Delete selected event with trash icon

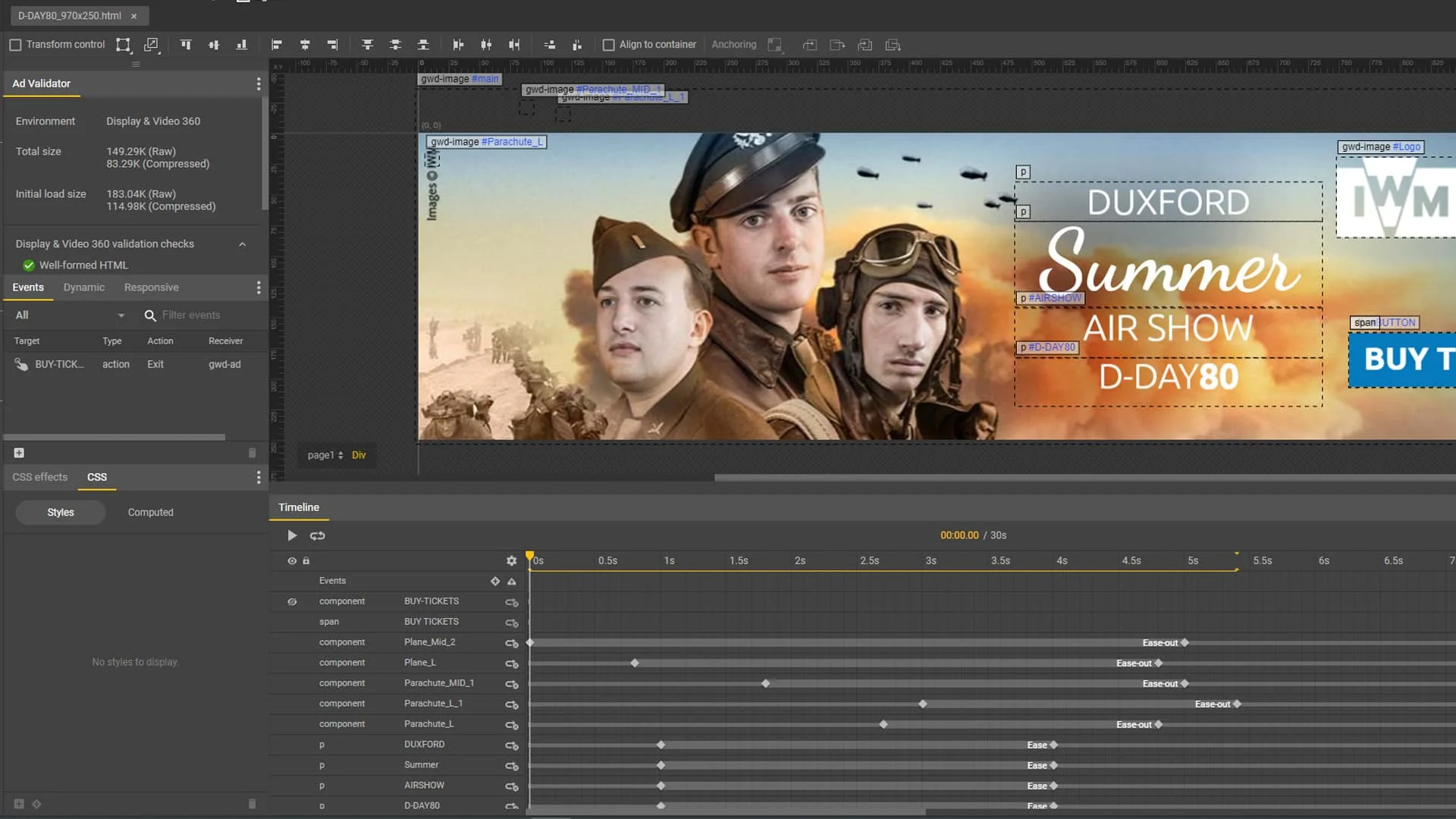point(253,453)
